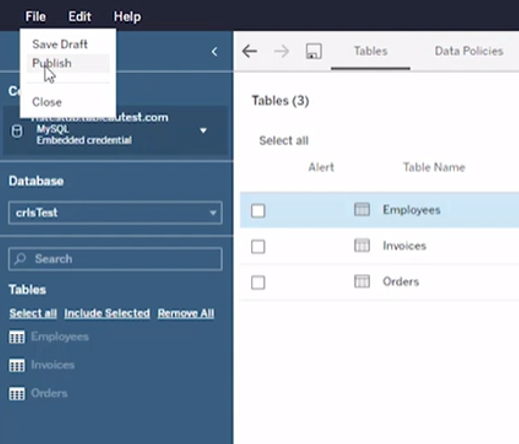Image resolution: width=519 pixels, height=444 pixels.
Task: Click the Employees table icon in sidebar
Action: 17,337
